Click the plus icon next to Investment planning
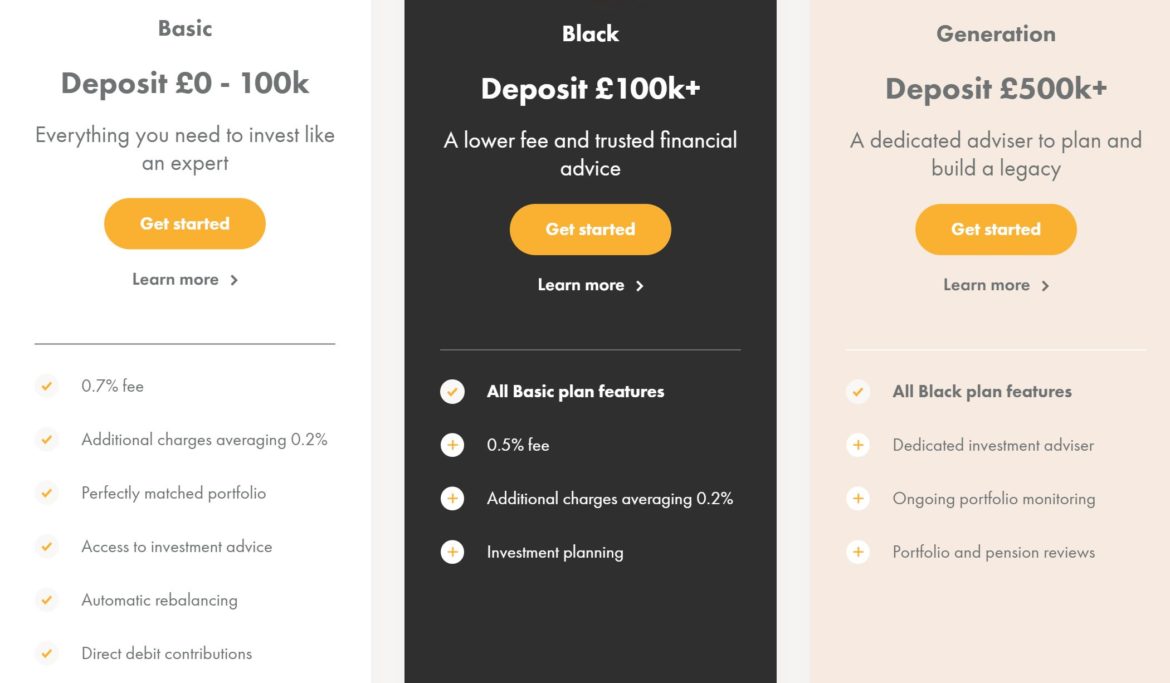The height and width of the screenshot is (683, 1170). tap(453, 551)
